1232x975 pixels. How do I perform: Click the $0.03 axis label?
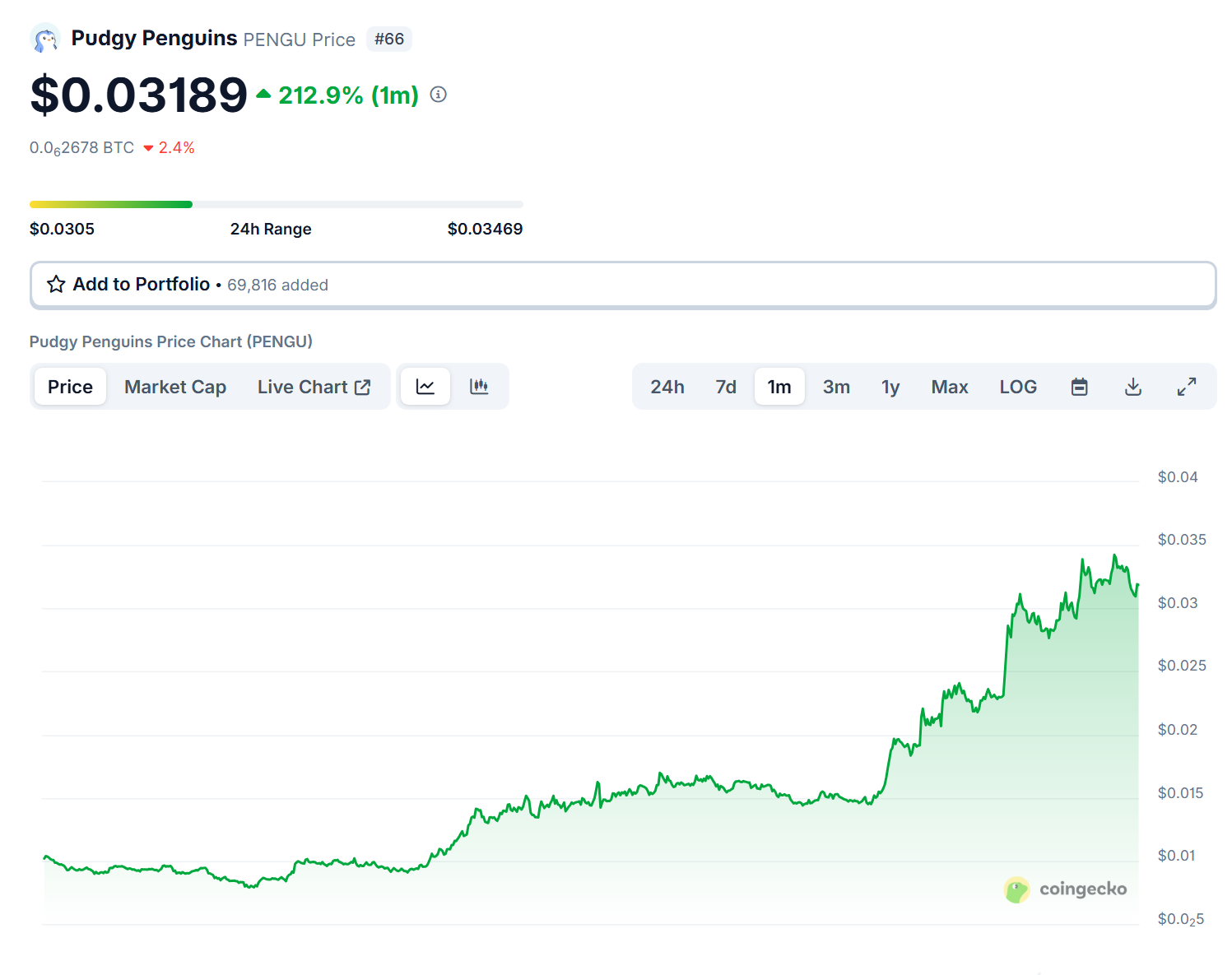coord(1178,603)
